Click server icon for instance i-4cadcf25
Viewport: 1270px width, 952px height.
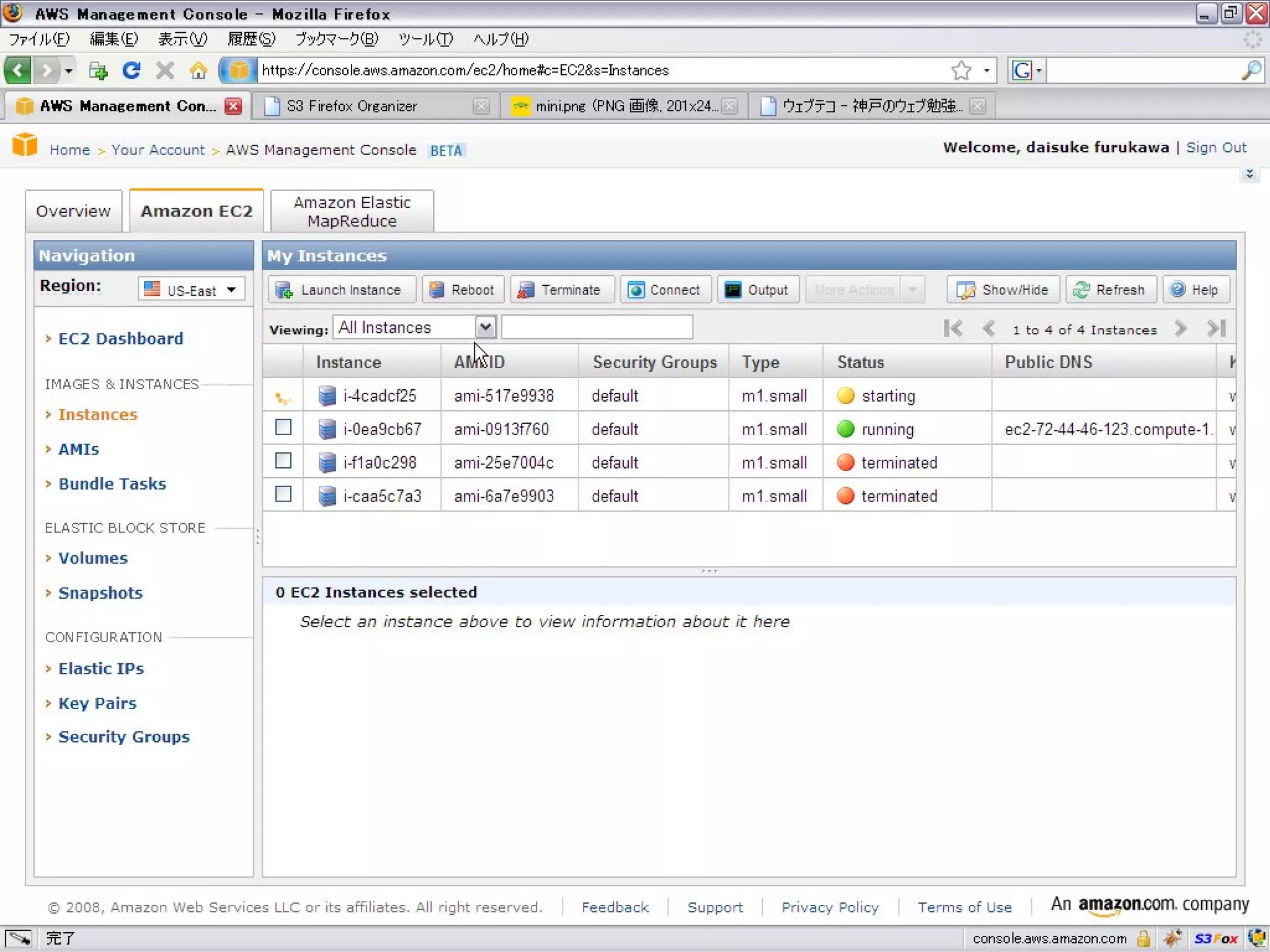point(327,395)
